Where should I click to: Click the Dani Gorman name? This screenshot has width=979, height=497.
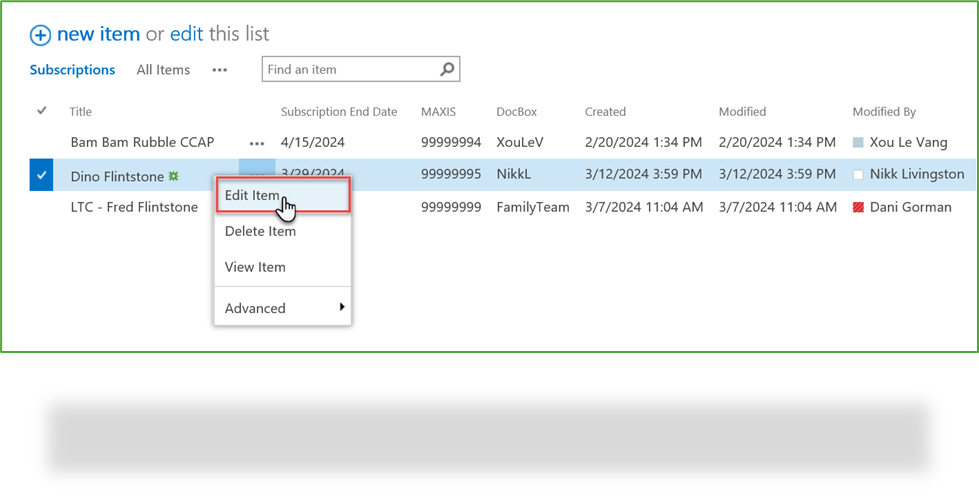911,207
